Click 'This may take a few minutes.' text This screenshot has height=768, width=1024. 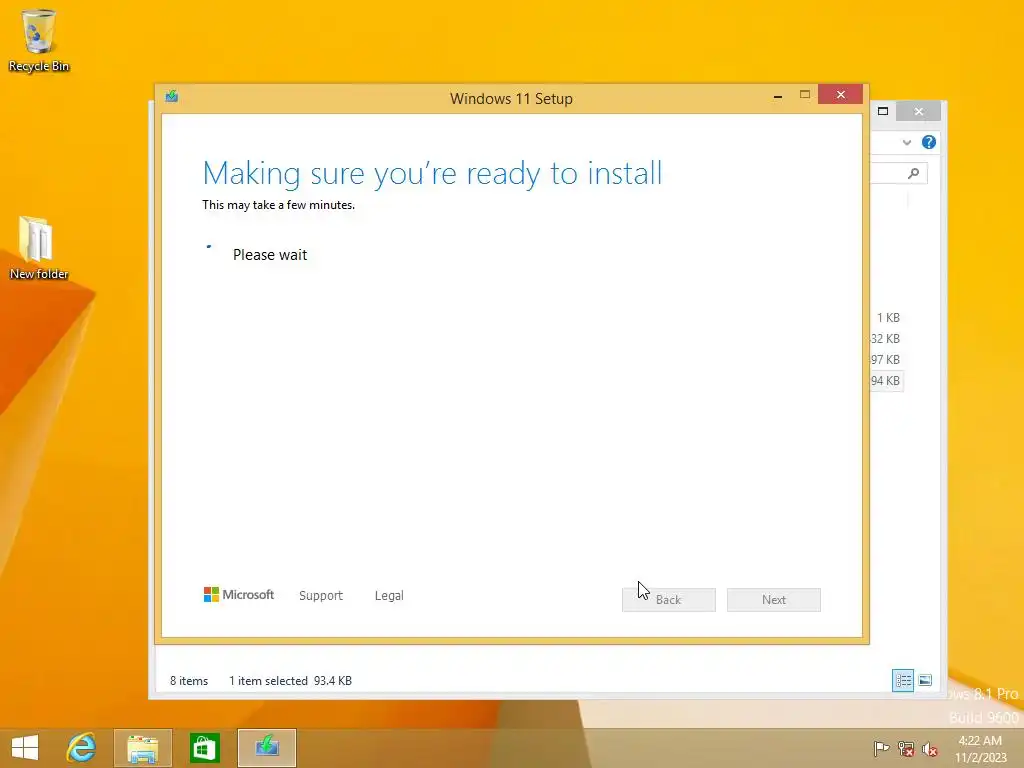[x=278, y=205]
